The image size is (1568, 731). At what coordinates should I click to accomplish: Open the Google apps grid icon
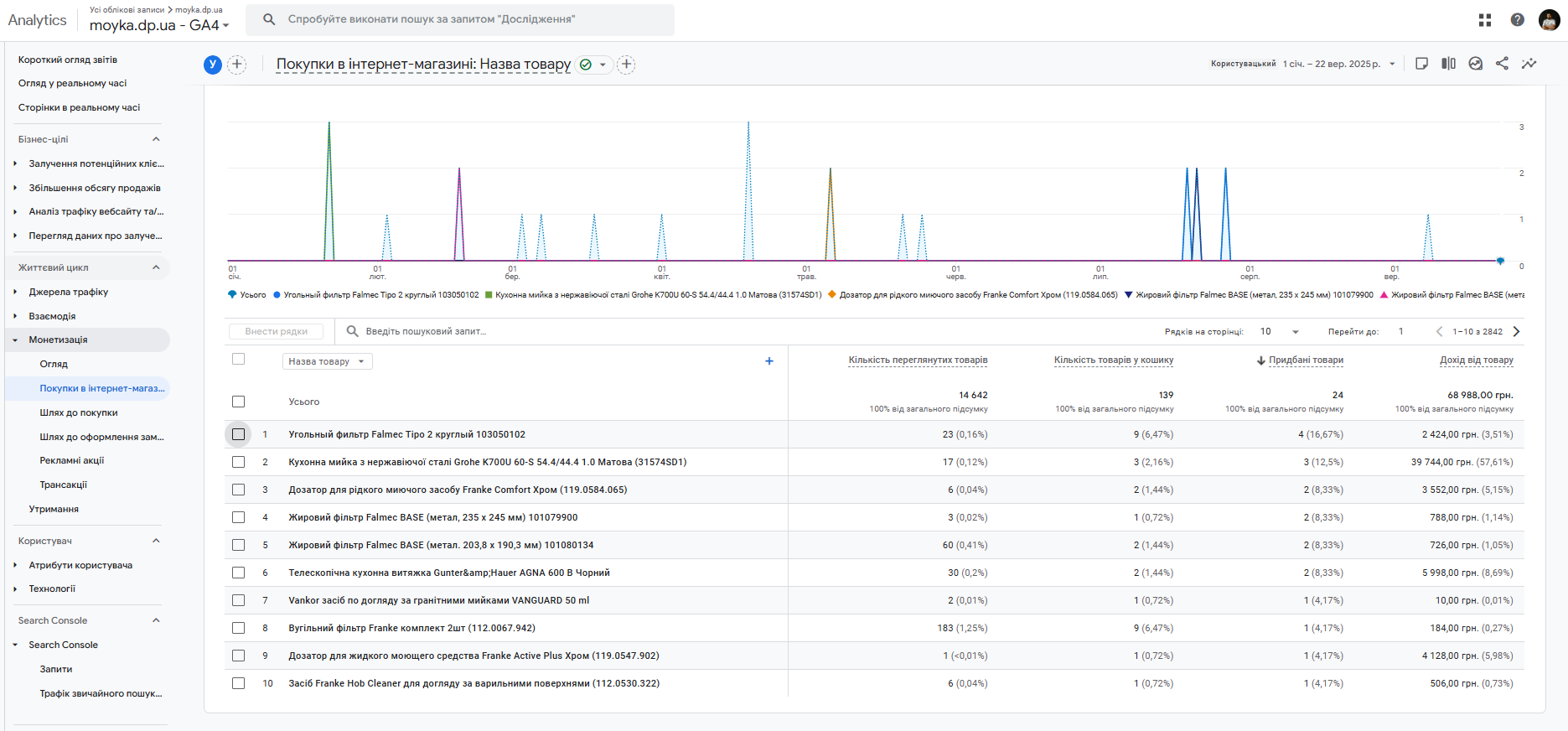(1485, 20)
